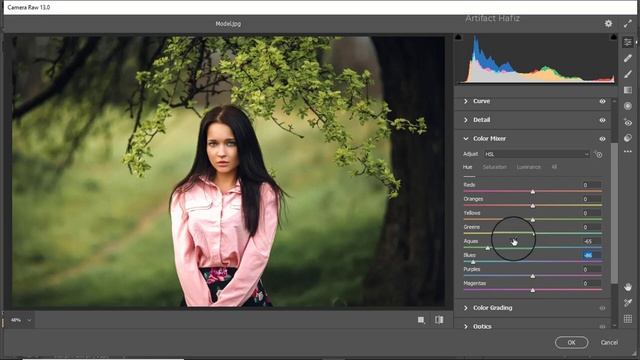Expand the Color Grading panel
The image size is (640, 360).
point(466,308)
